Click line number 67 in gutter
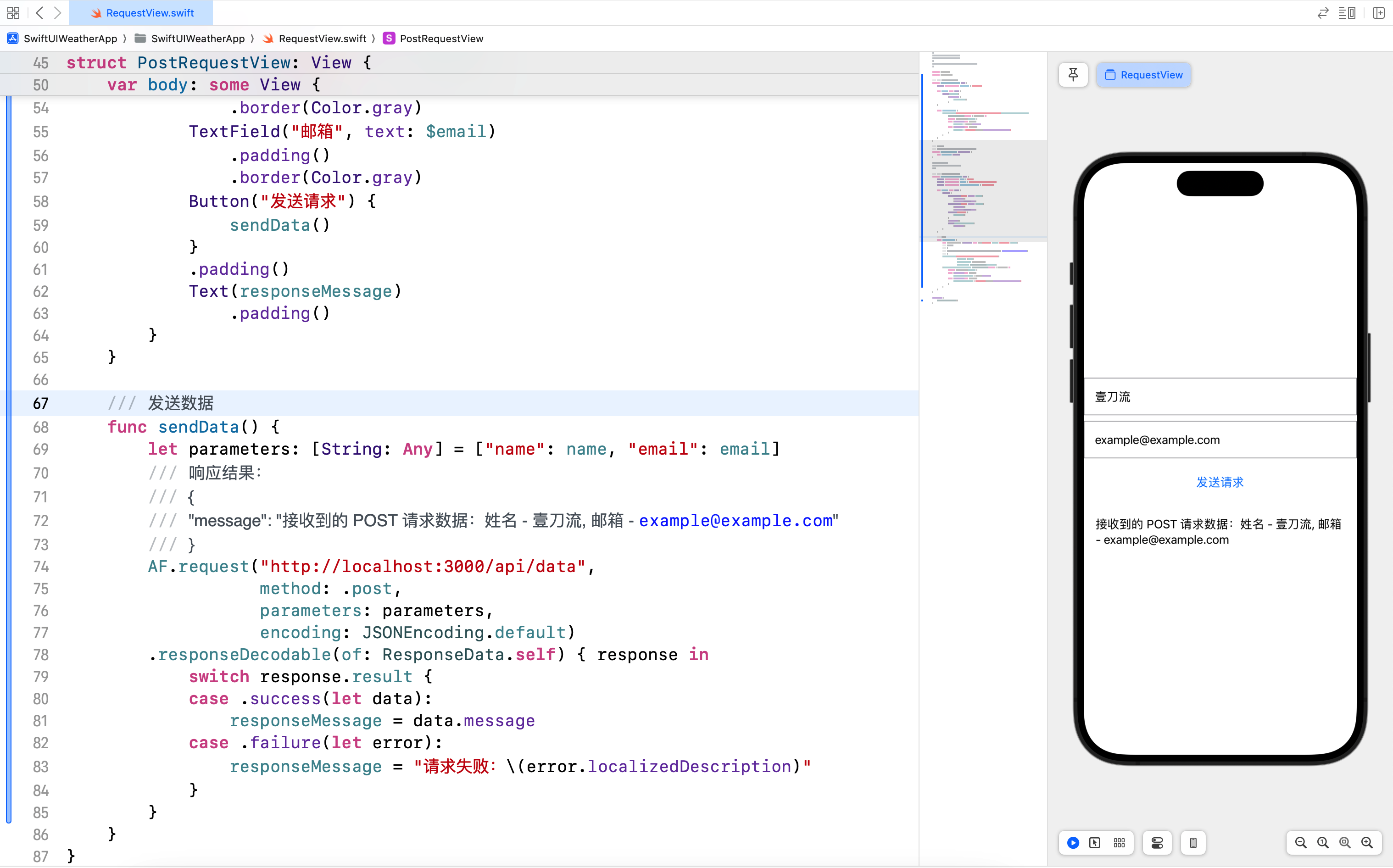Image resolution: width=1393 pixels, height=868 pixels. click(41, 403)
